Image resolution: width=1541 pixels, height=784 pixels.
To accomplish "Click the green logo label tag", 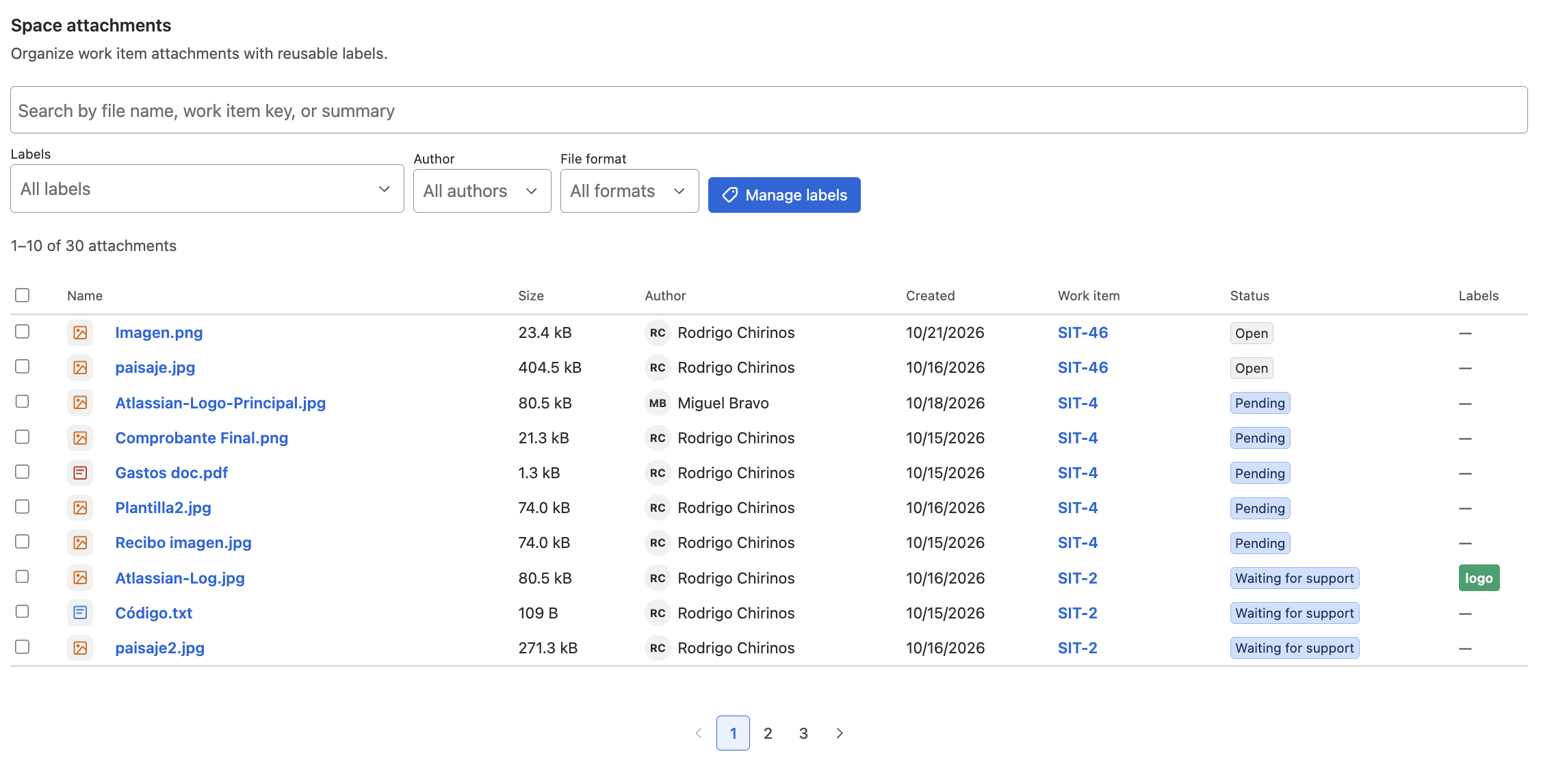I will click(1479, 578).
